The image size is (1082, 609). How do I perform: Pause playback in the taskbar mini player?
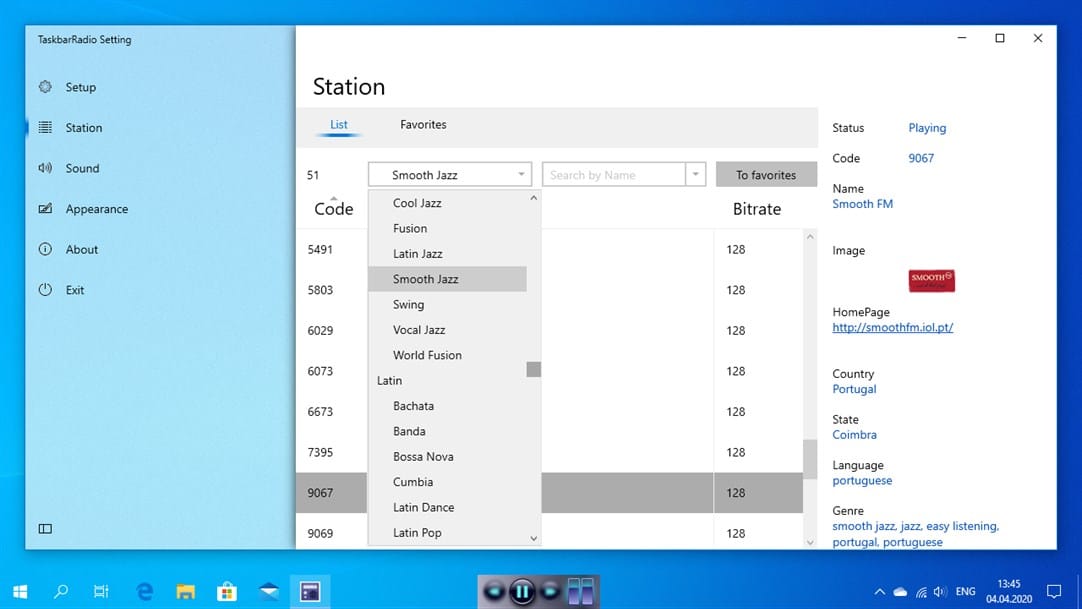tap(522, 590)
